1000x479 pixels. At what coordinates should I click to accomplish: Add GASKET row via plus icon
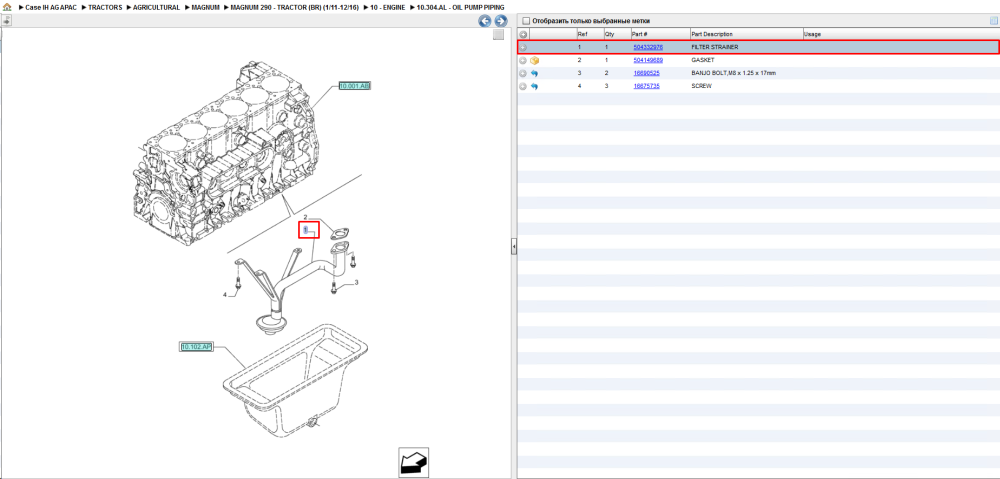[523, 61]
